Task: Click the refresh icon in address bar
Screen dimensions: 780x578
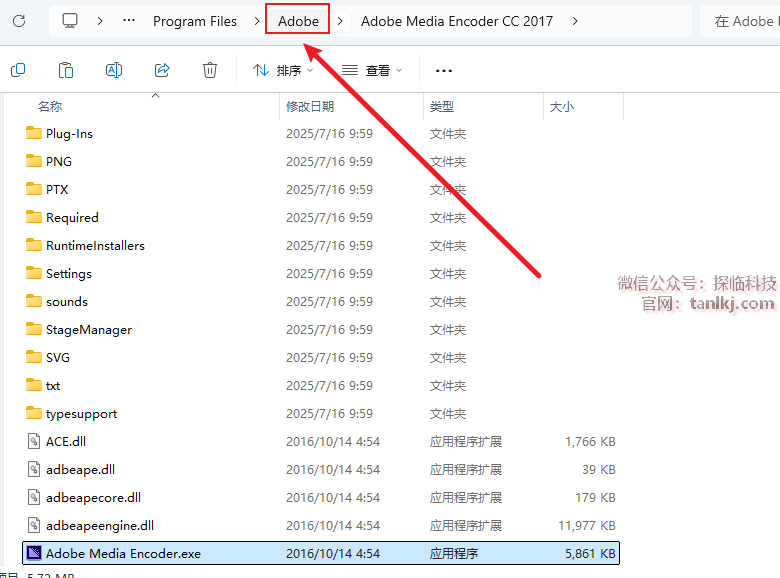Action: pos(19,21)
